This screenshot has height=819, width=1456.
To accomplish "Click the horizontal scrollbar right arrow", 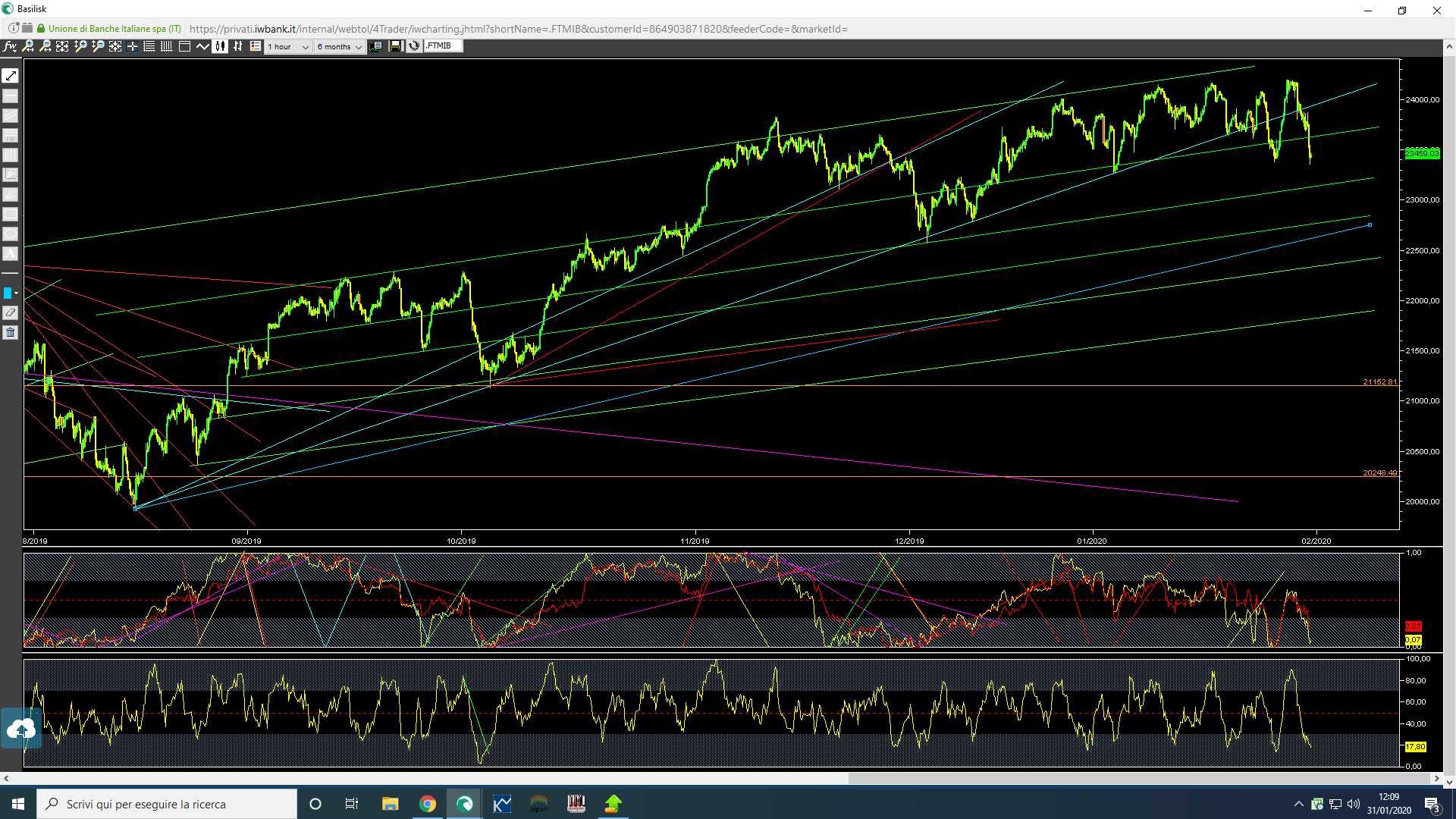I will [x=1436, y=778].
